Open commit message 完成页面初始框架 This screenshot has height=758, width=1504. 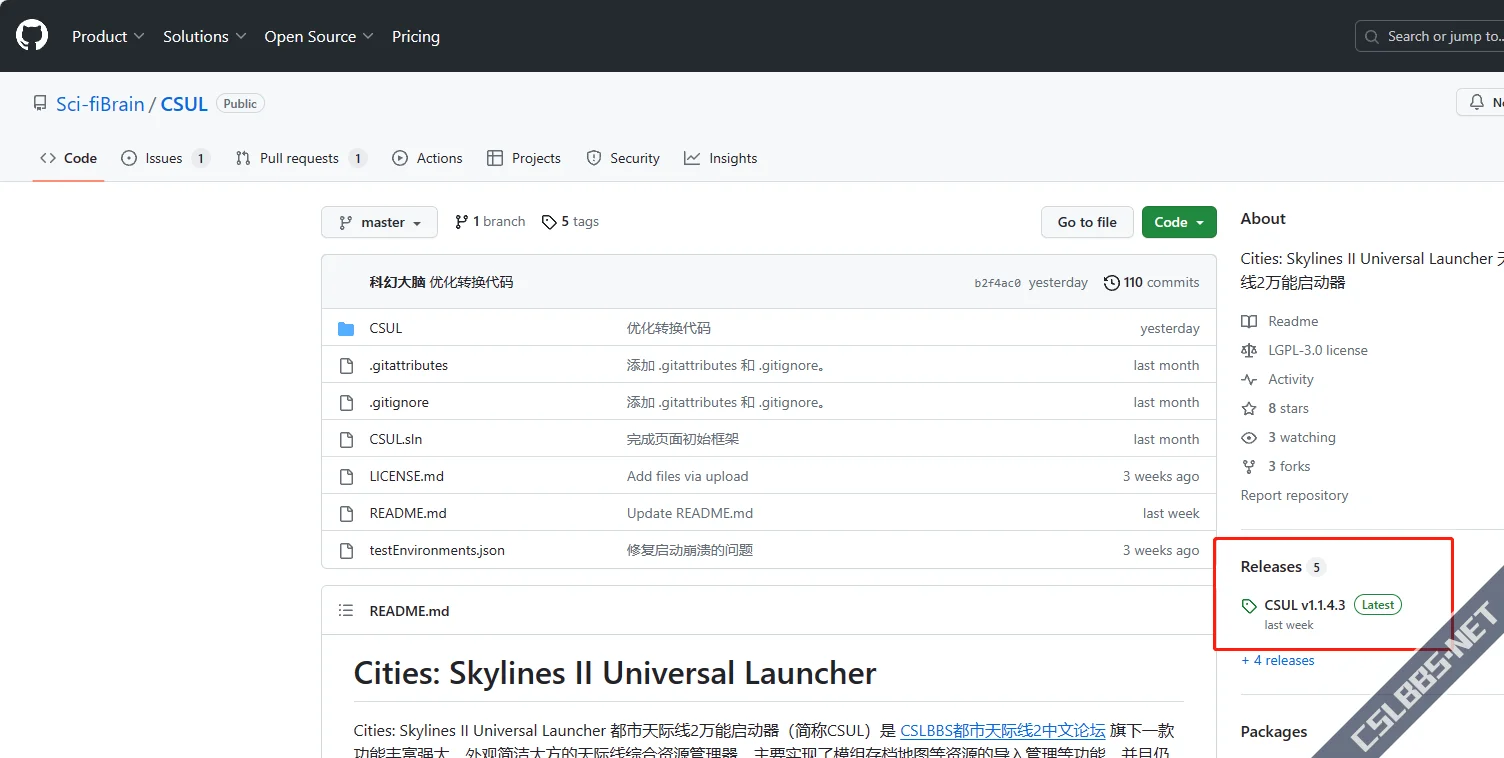683,439
